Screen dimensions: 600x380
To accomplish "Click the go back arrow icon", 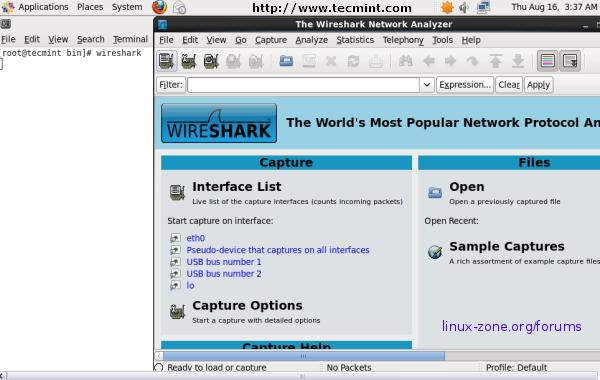I will tap(429, 61).
